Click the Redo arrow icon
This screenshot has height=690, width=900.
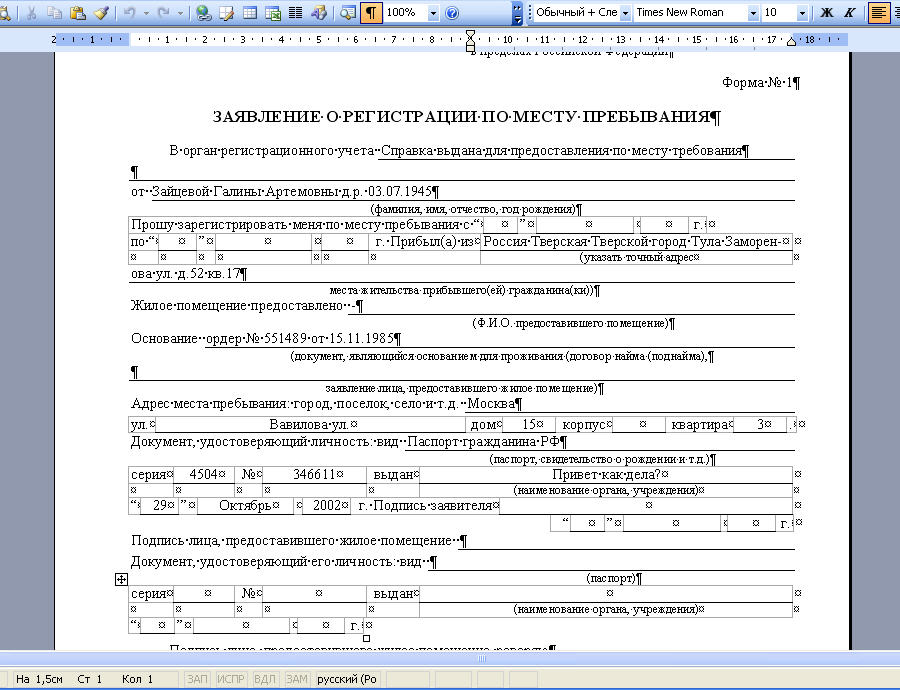point(165,13)
